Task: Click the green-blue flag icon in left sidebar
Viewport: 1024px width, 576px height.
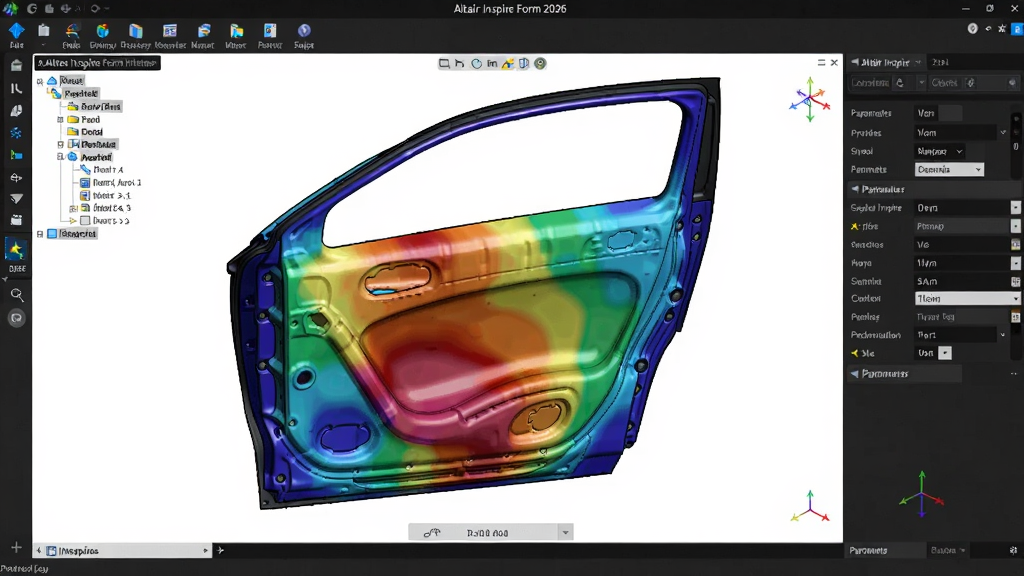Action: pyautogui.click(x=16, y=155)
